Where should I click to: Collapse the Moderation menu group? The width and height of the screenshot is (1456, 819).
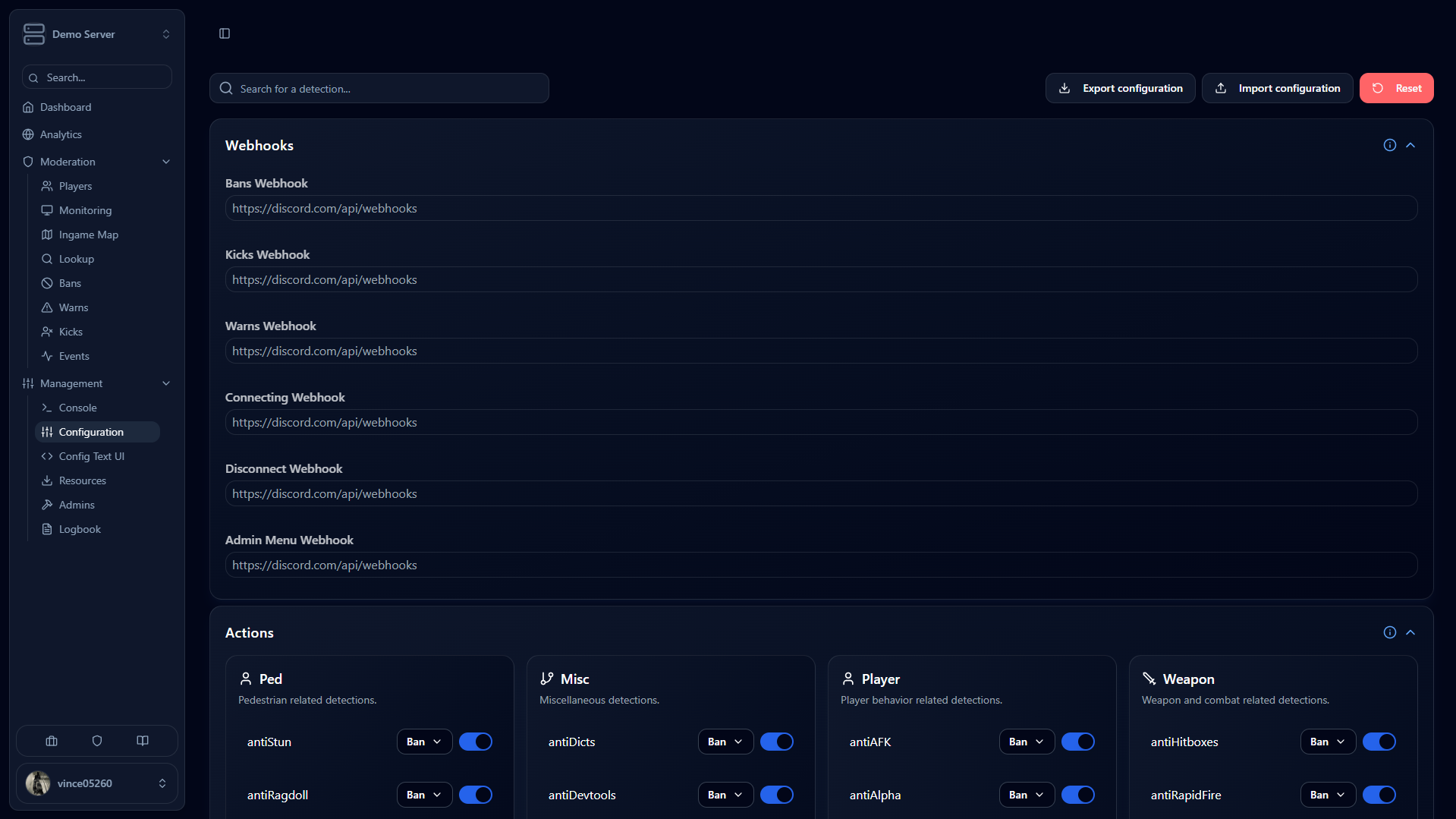pyautogui.click(x=97, y=162)
